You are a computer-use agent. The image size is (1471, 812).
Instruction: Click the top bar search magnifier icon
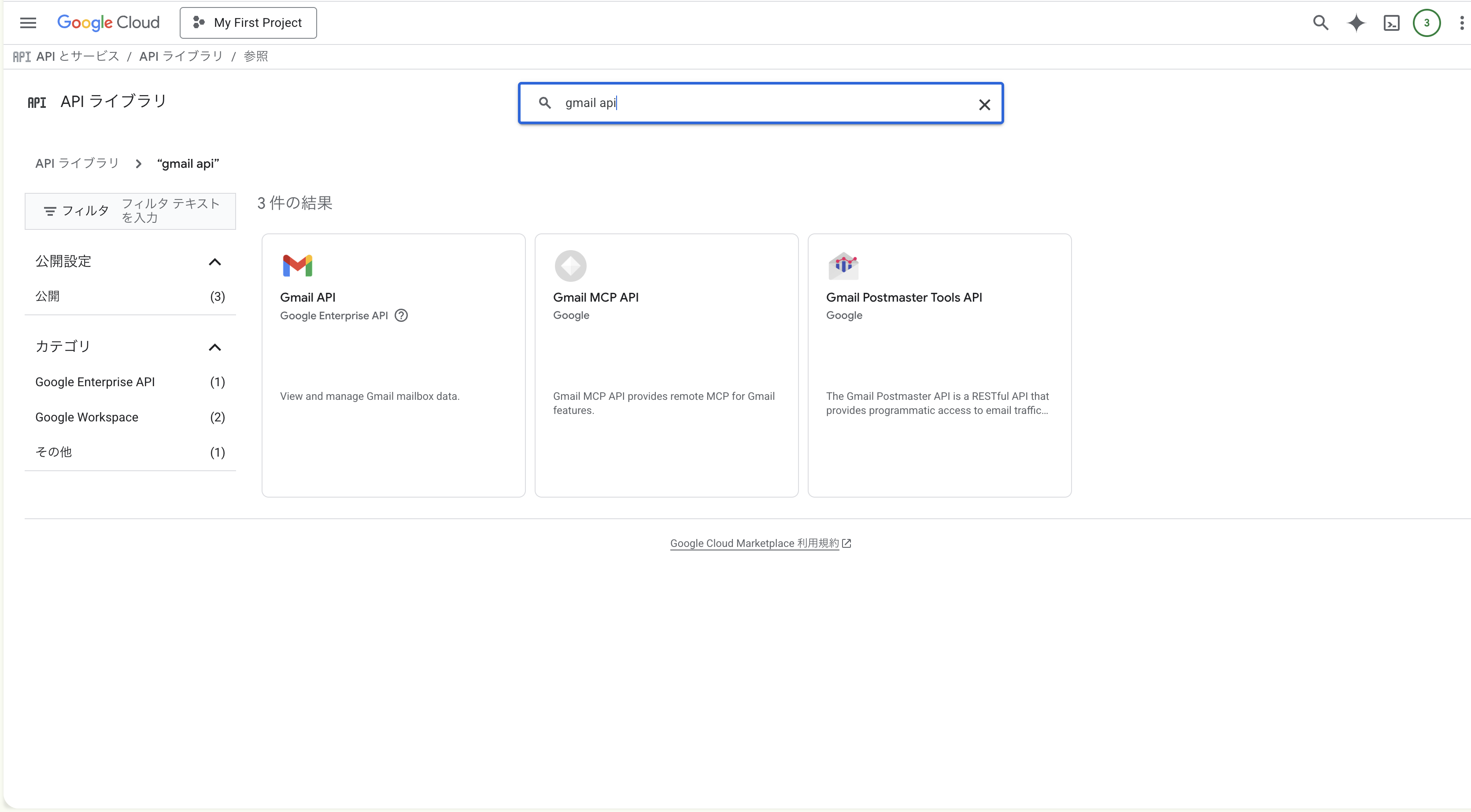click(1320, 23)
